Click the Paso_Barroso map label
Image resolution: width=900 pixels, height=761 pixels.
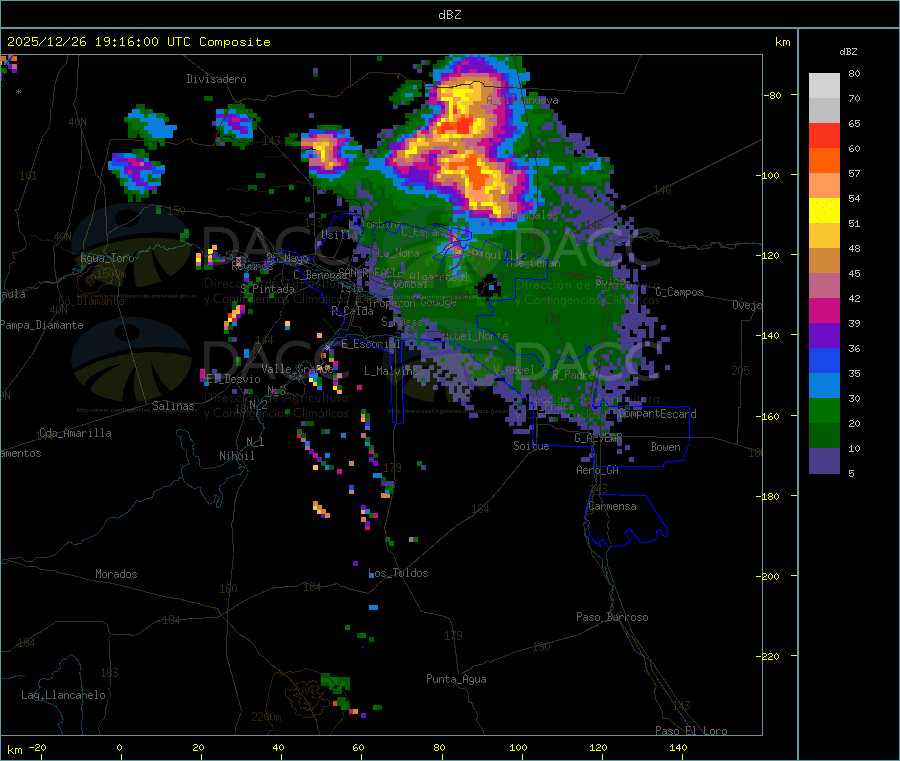612,617
